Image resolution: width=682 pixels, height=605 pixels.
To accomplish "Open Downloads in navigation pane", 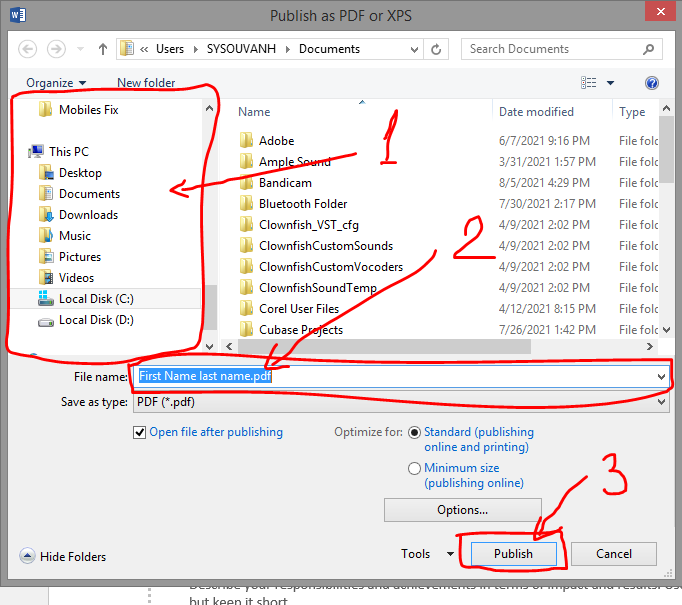I will pos(78,214).
